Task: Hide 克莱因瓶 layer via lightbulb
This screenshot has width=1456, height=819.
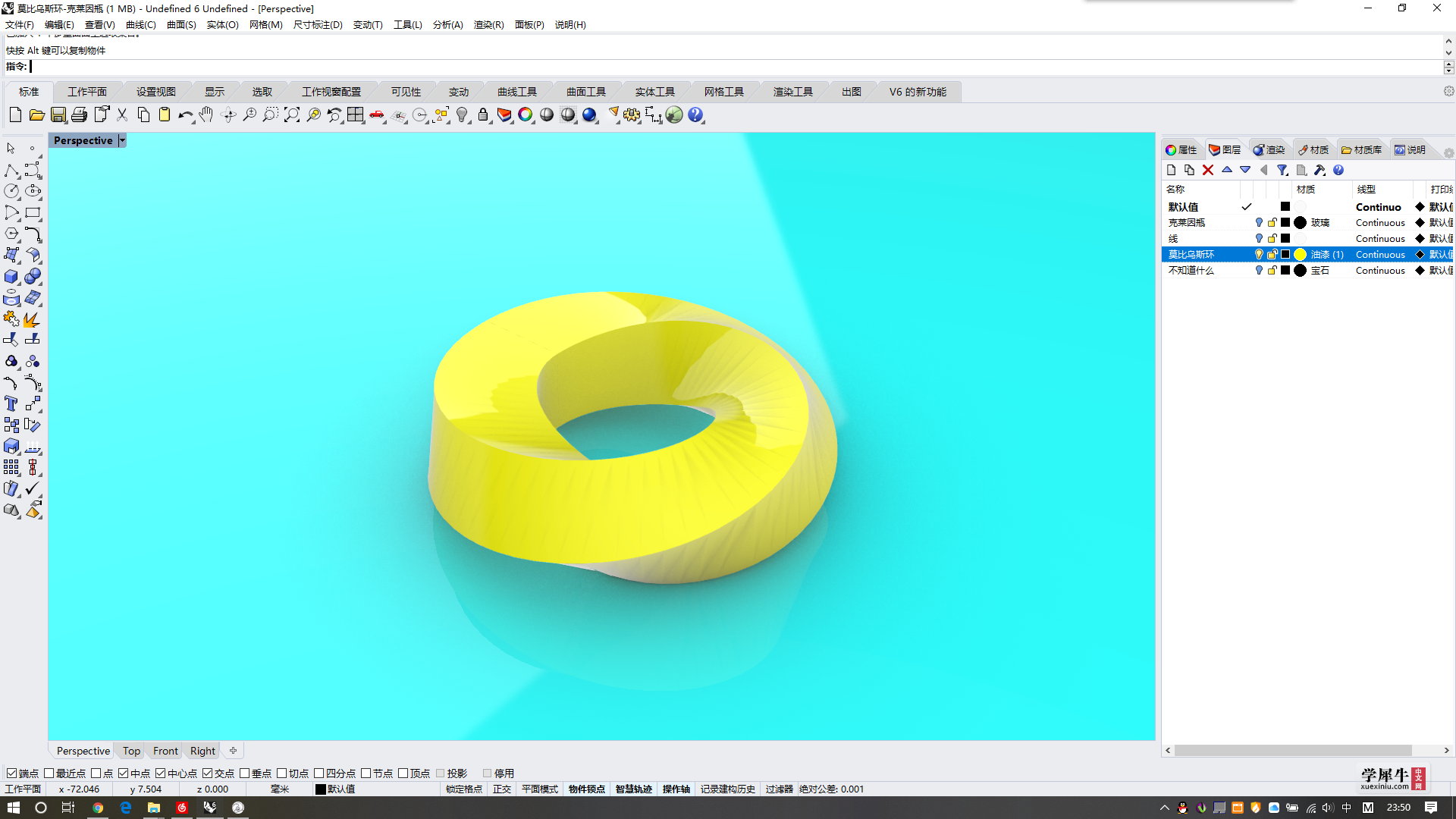Action: (1259, 223)
